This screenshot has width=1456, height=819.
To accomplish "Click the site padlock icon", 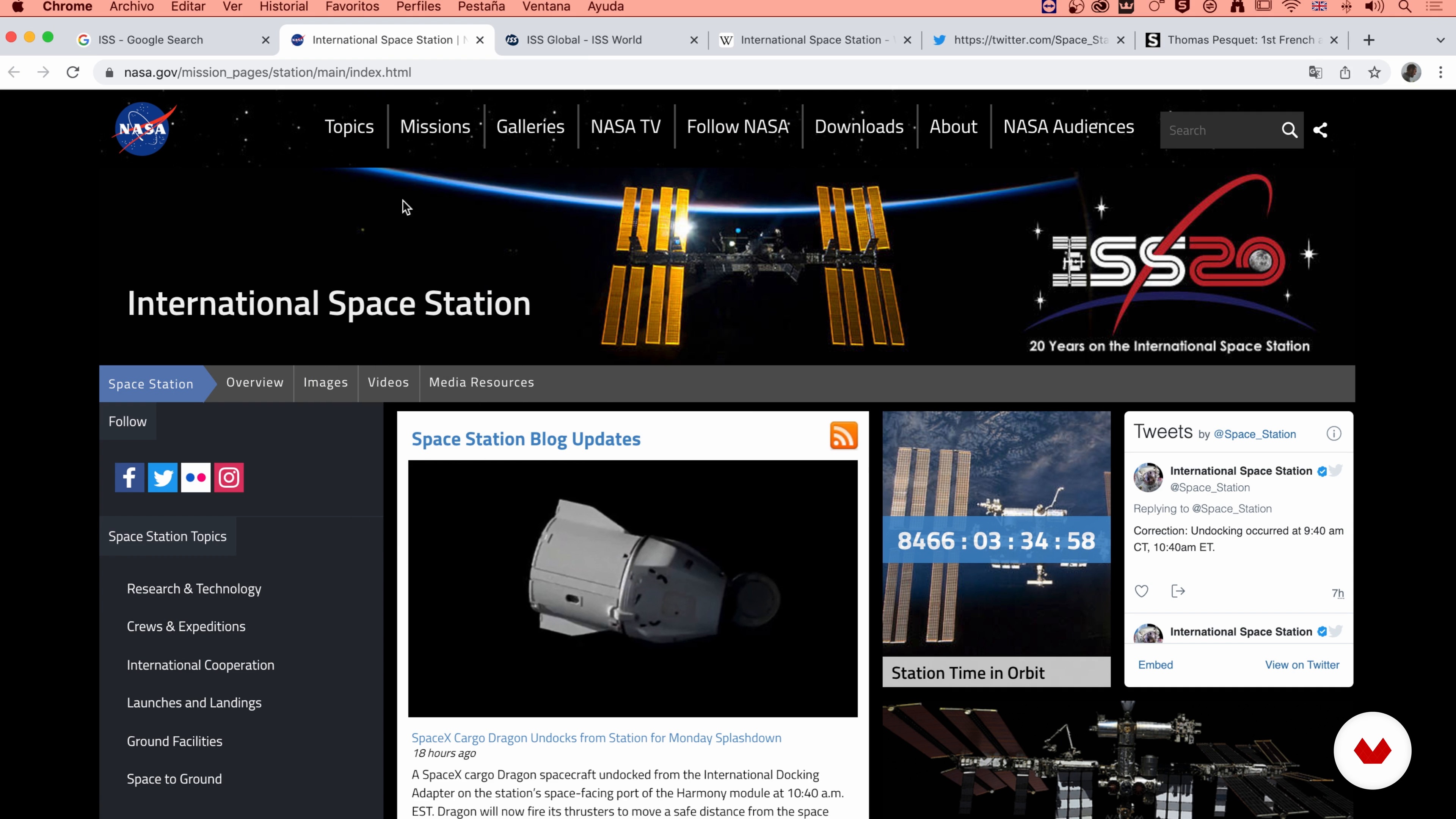I will click(x=110, y=72).
